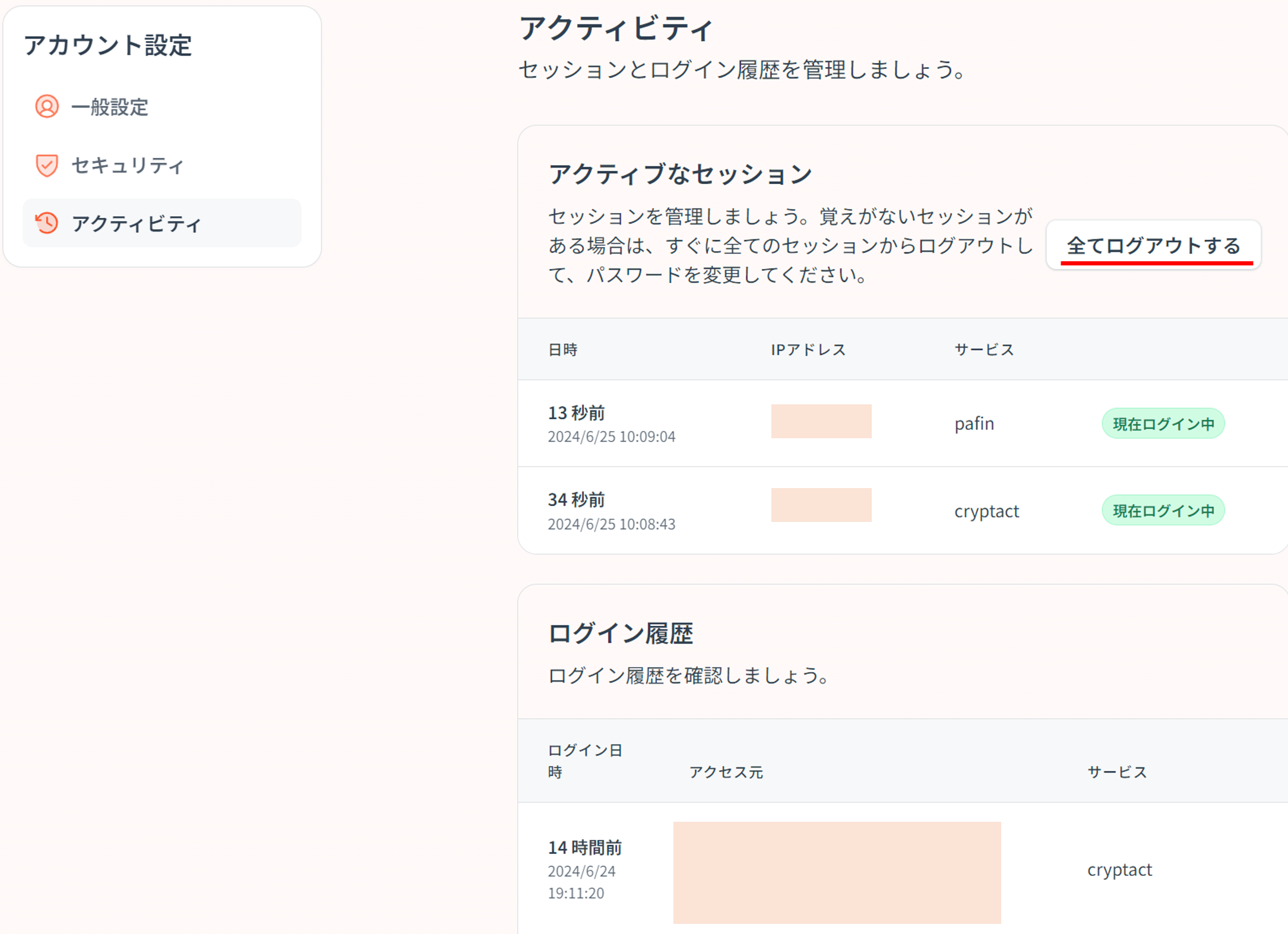Click the アクティブなセッション section heading
1288x934 pixels.
(680, 174)
